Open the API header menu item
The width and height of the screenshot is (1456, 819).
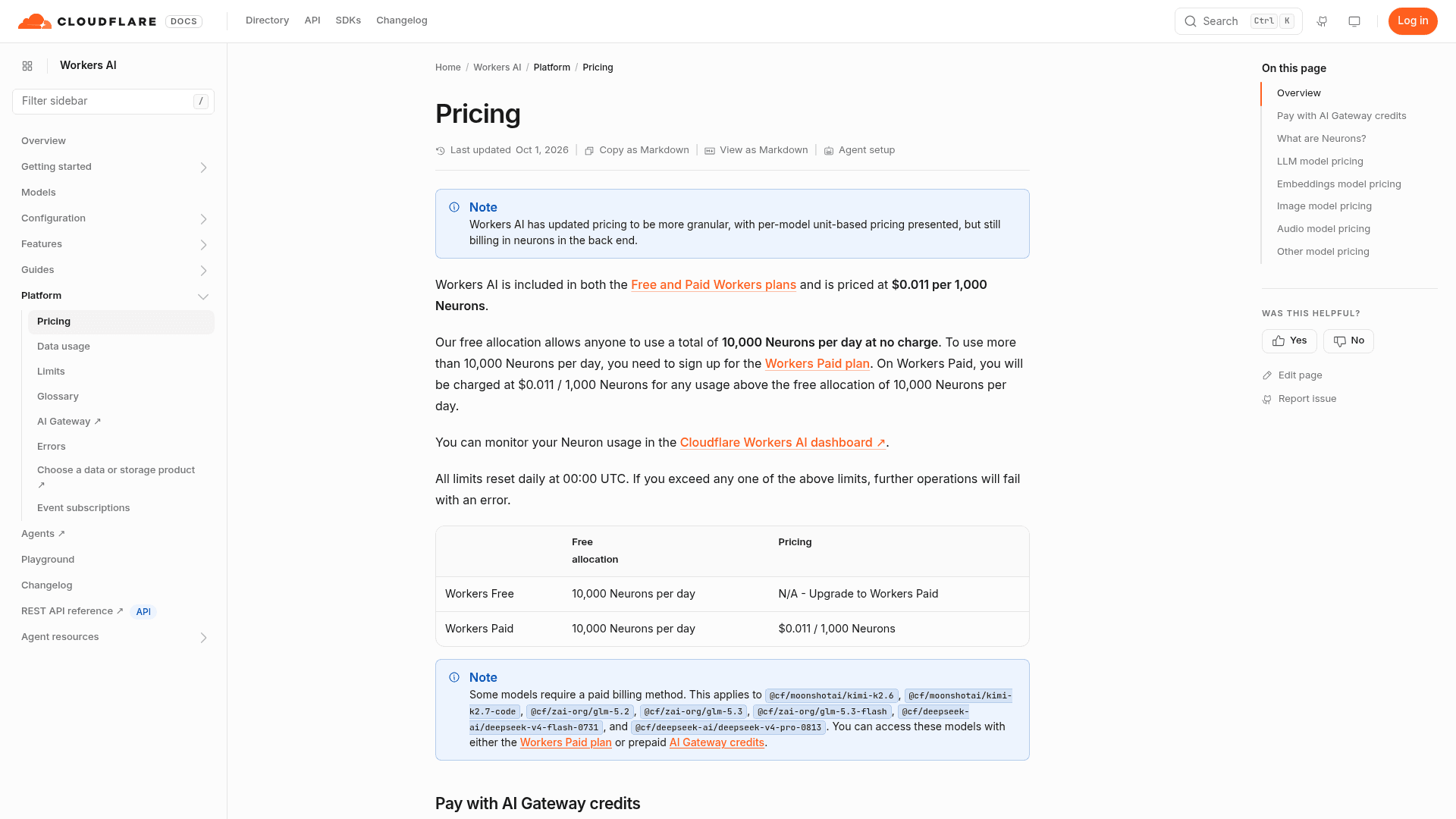coord(312,20)
